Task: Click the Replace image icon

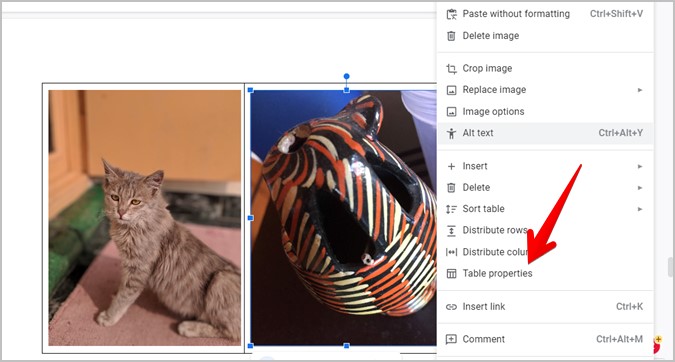Action: (451, 90)
